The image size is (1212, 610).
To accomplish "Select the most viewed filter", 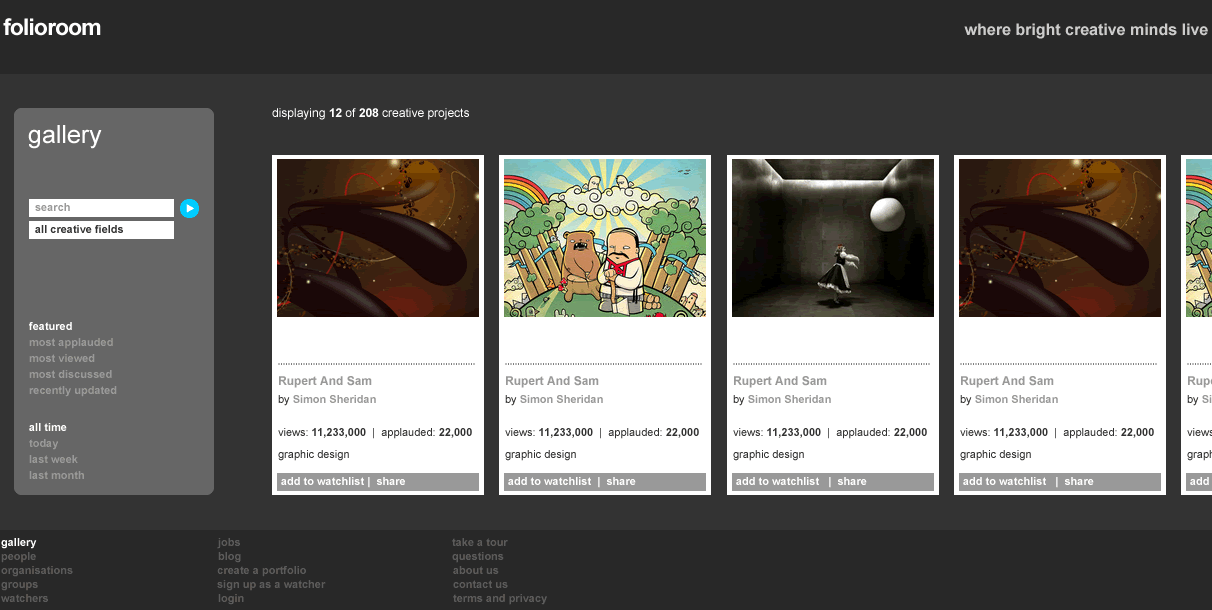I will tap(62, 359).
